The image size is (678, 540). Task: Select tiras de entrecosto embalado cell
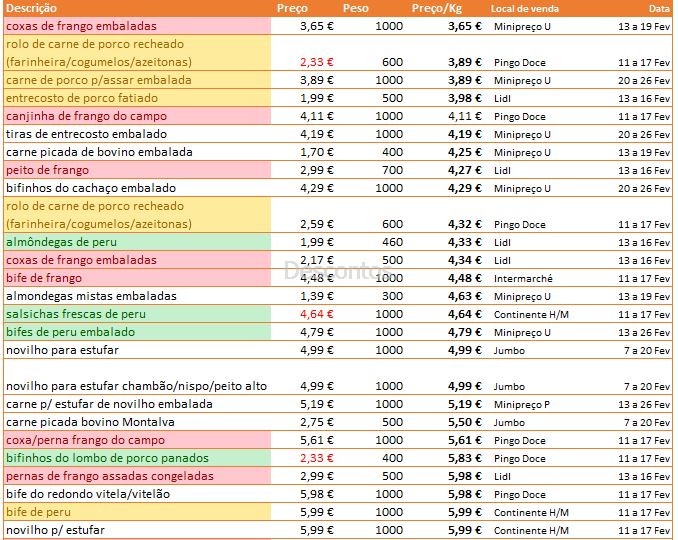coord(138,134)
